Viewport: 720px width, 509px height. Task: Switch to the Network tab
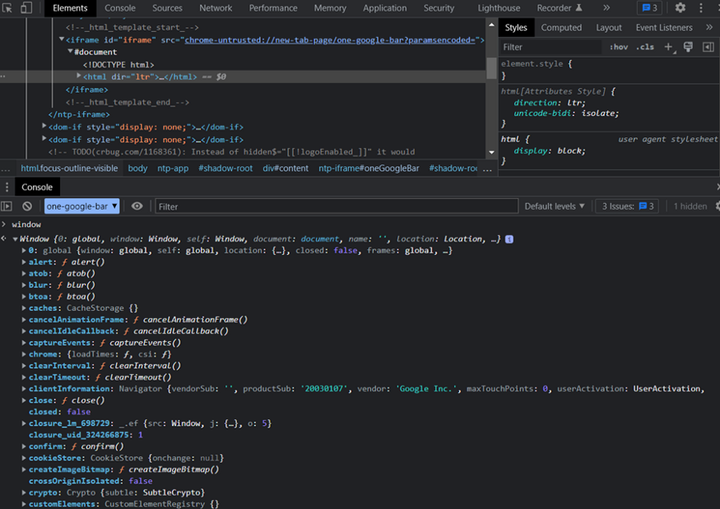[215, 8]
